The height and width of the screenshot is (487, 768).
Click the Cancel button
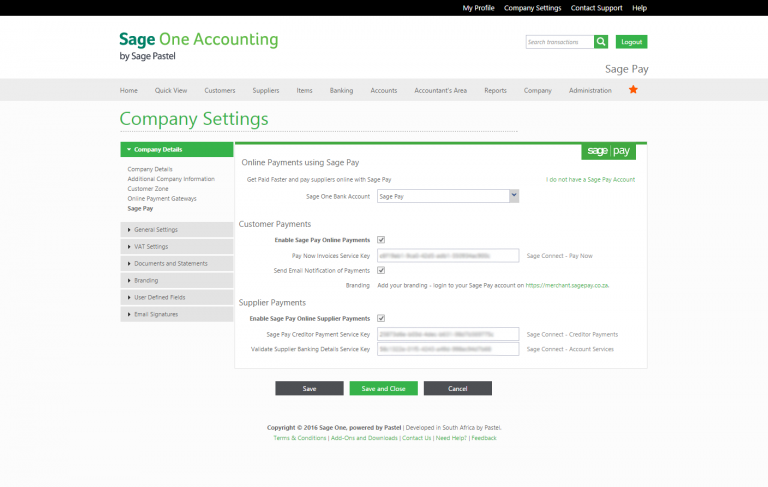[458, 388]
